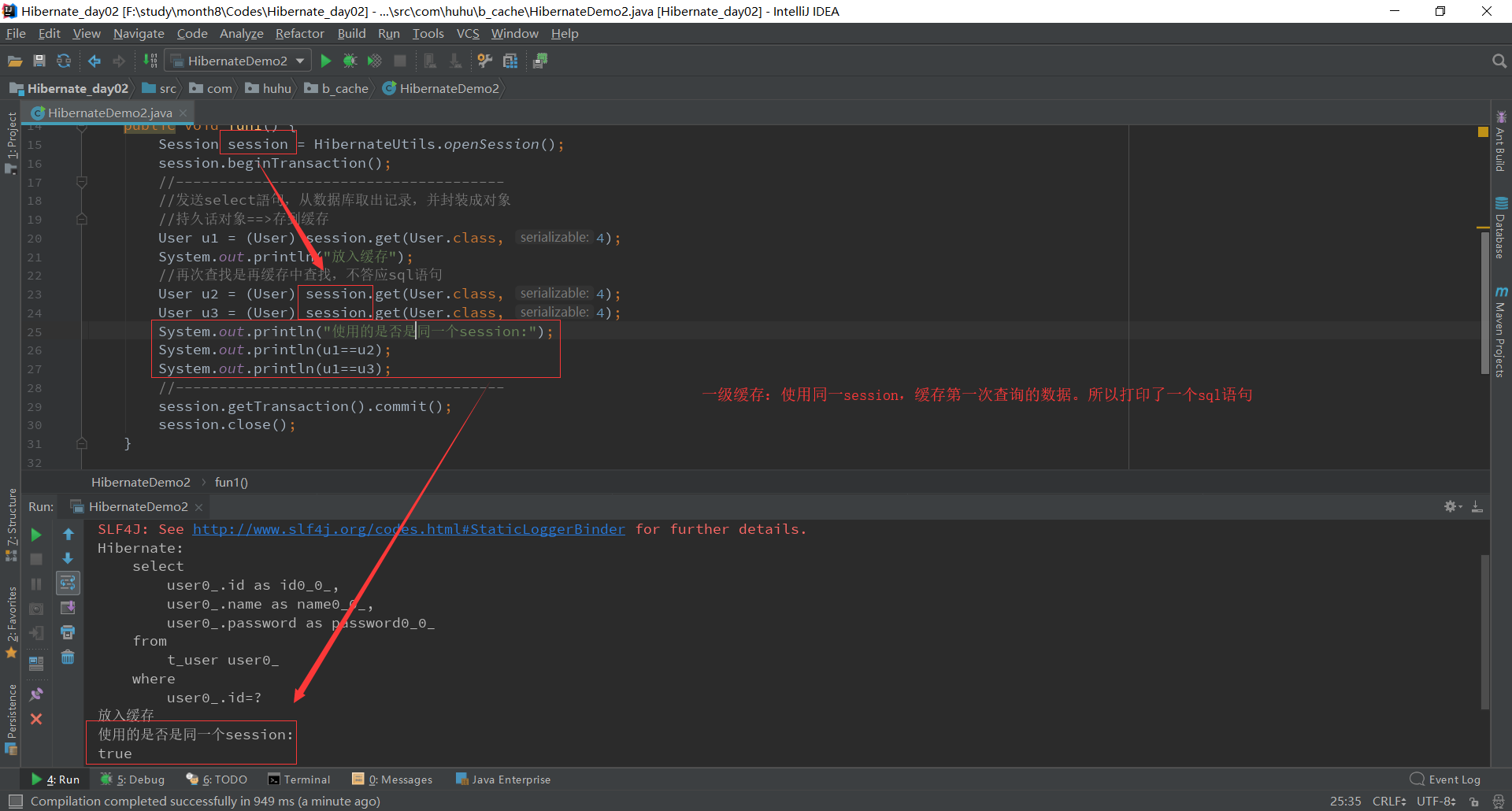Close Run panel with red X icon
Image resolution: width=1512 pixels, height=811 pixels.
pyautogui.click(x=36, y=719)
